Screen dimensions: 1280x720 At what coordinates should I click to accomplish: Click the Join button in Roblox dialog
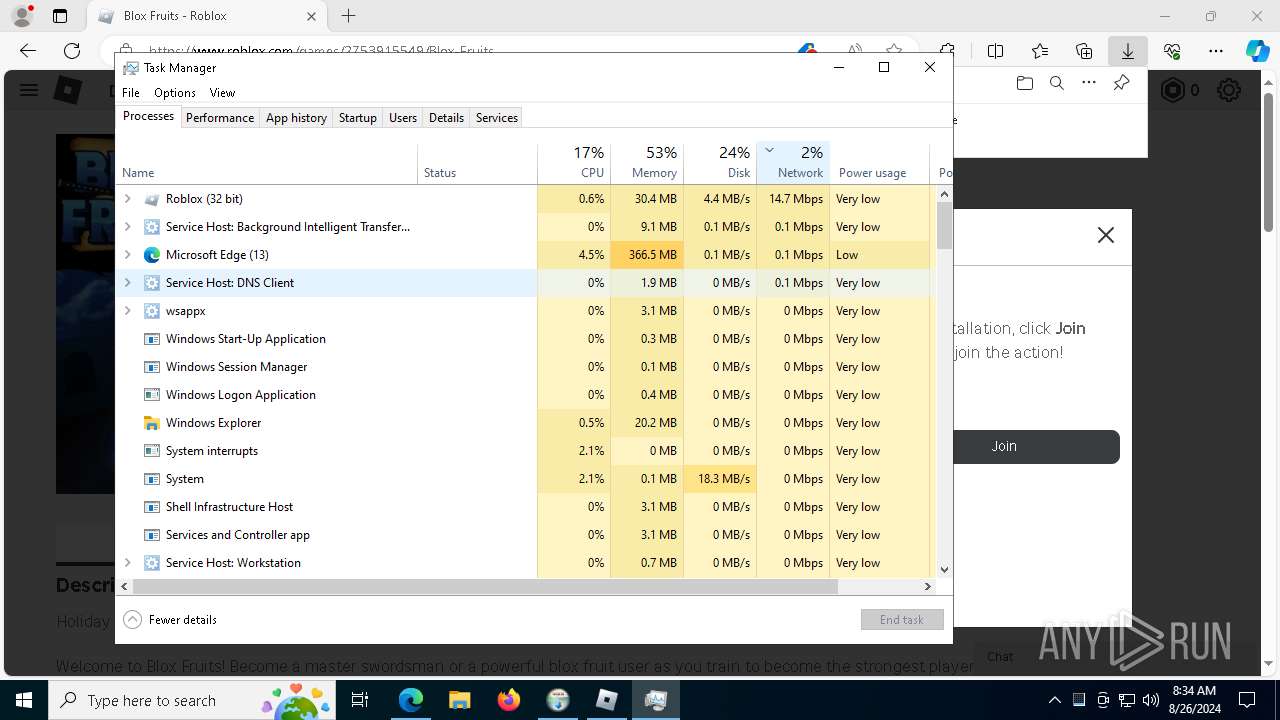pos(1004,446)
